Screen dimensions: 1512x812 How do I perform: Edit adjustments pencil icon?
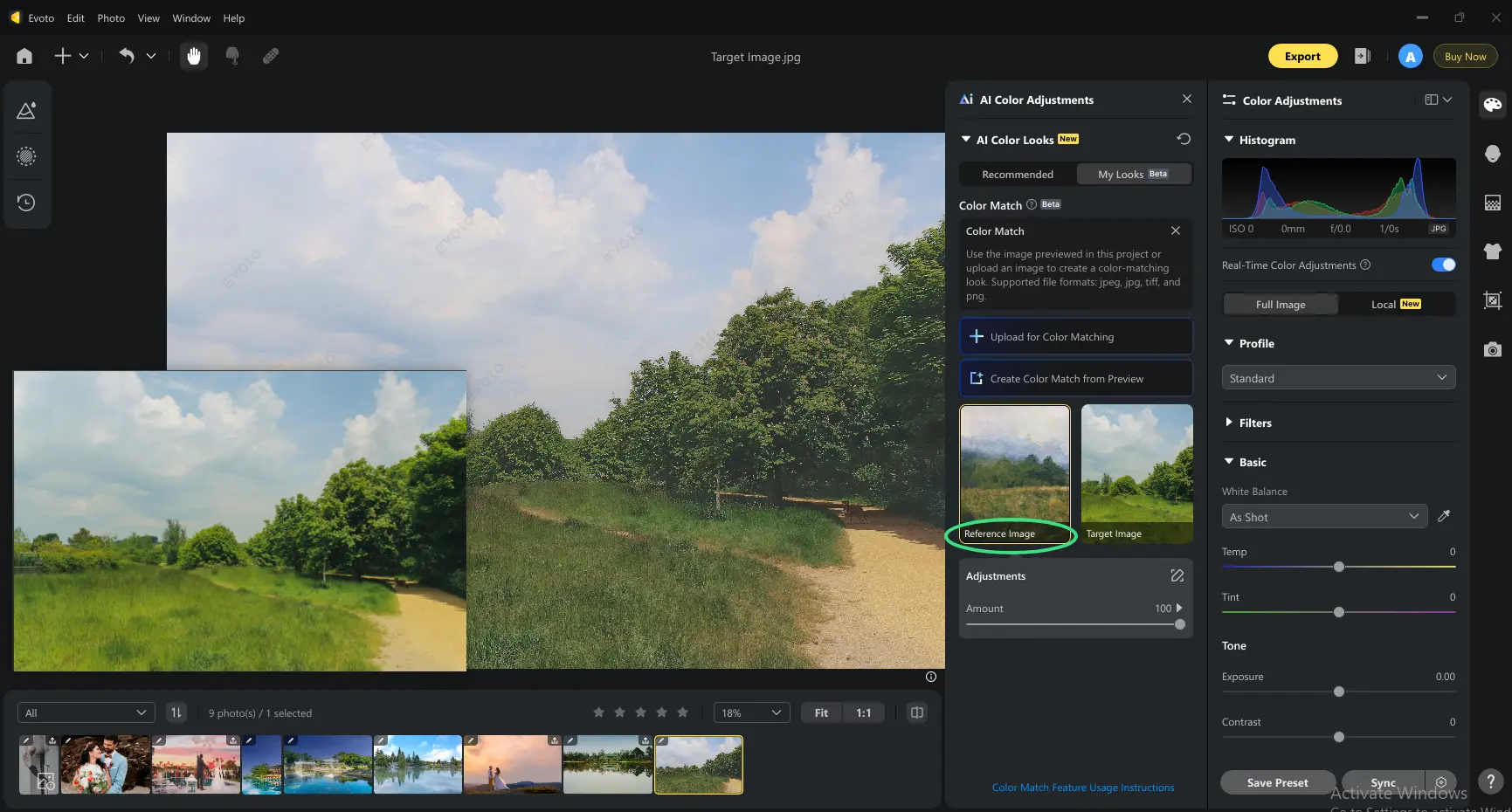(1177, 575)
